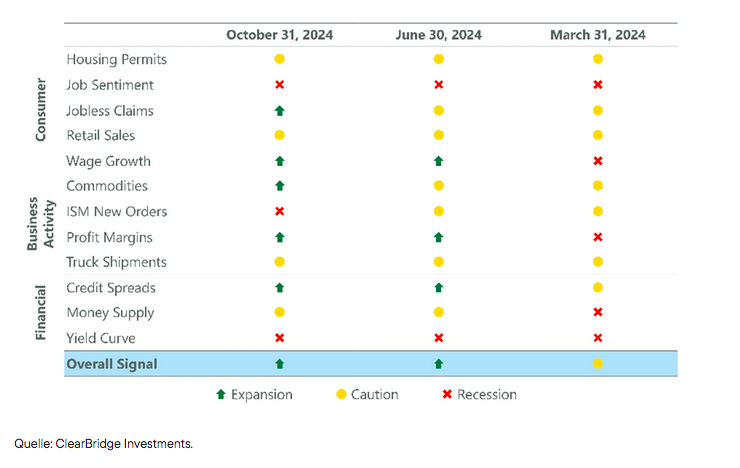Click the June 30, 2024 column header
Viewport: 740px width, 468px height.
pos(438,35)
